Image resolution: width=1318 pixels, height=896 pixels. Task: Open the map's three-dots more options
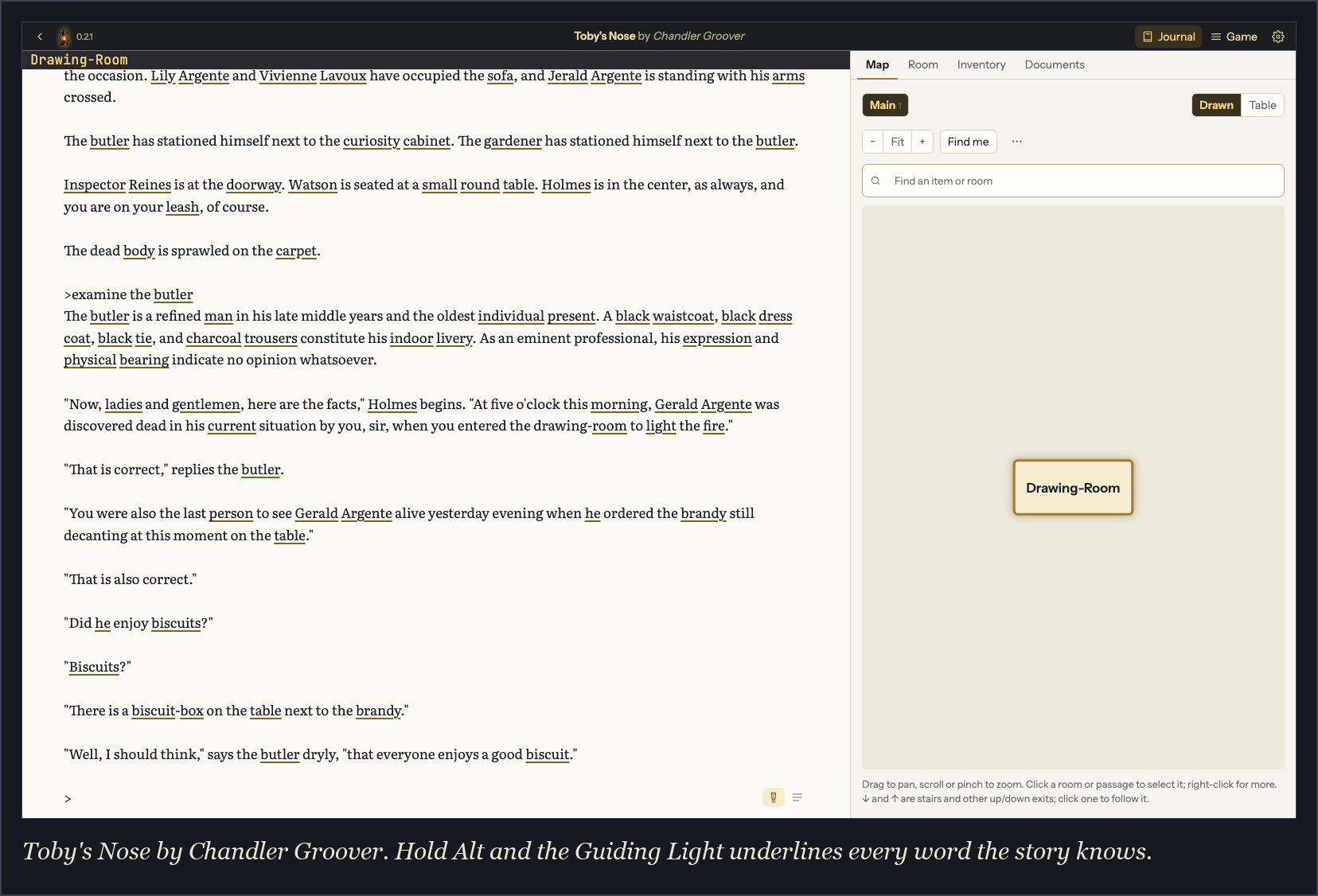coord(1016,142)
